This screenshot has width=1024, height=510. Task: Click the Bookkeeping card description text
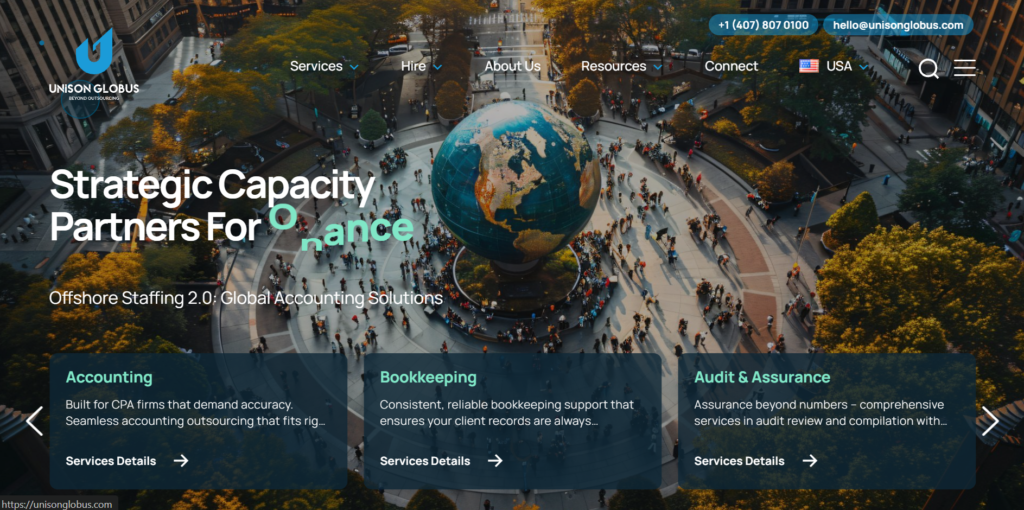(507, 413)
